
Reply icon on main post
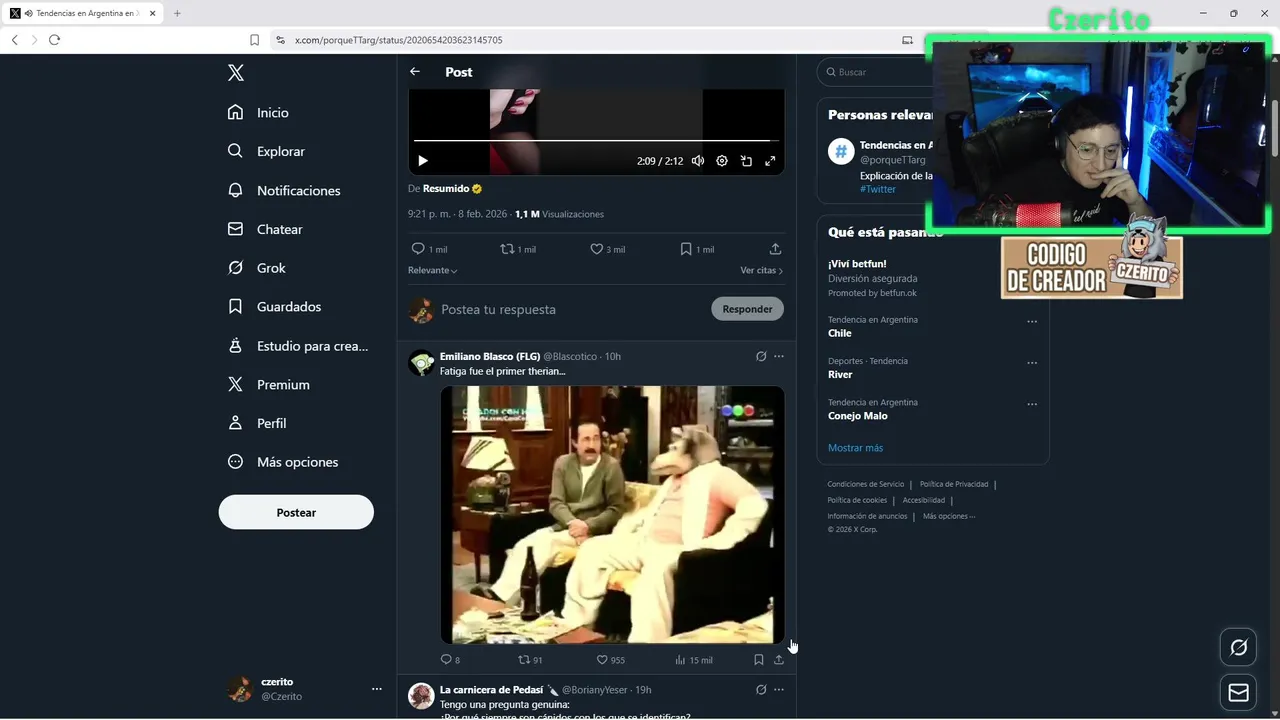point(418,249)
